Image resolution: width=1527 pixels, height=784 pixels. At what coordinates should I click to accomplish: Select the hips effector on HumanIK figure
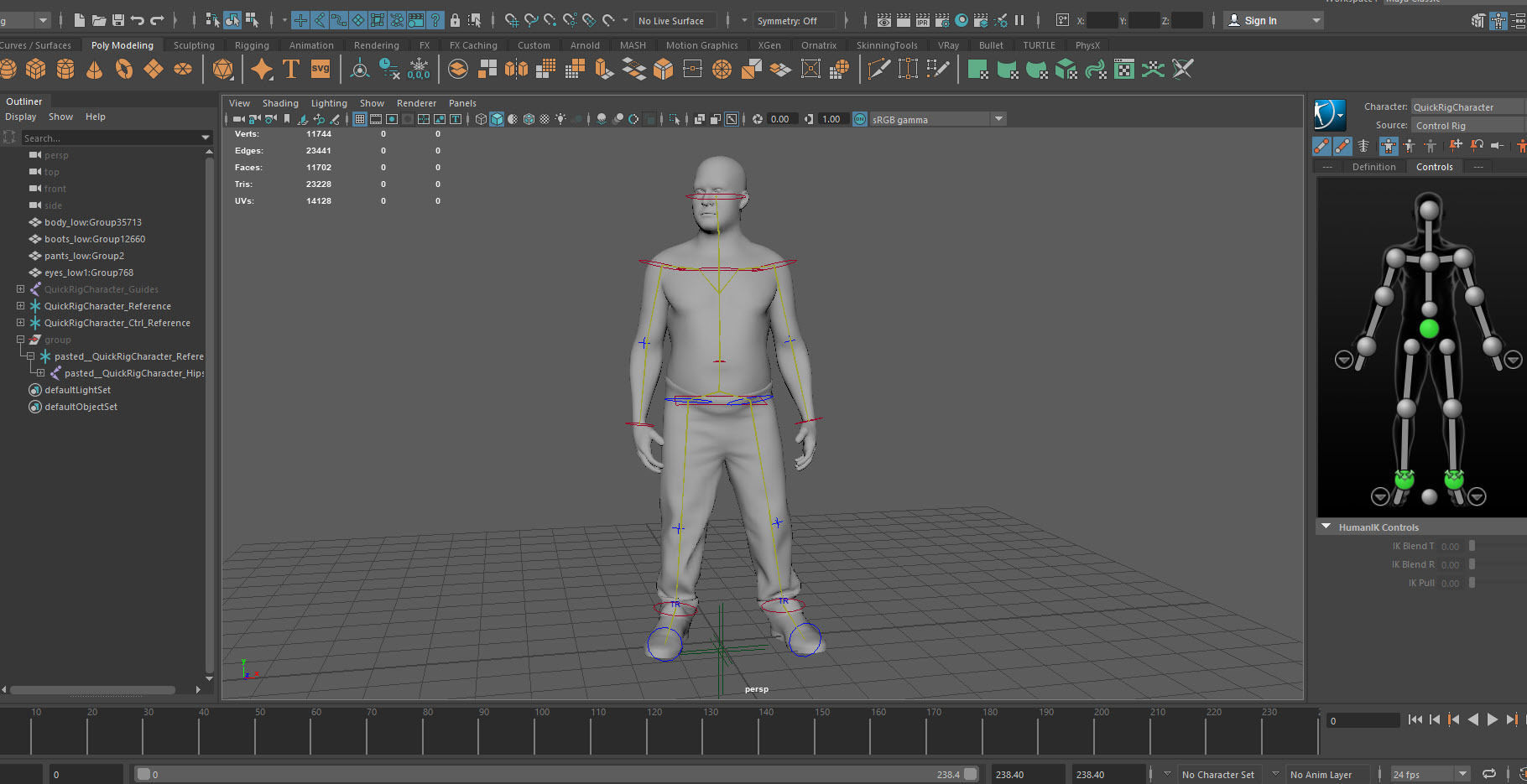coord(1429,328)
